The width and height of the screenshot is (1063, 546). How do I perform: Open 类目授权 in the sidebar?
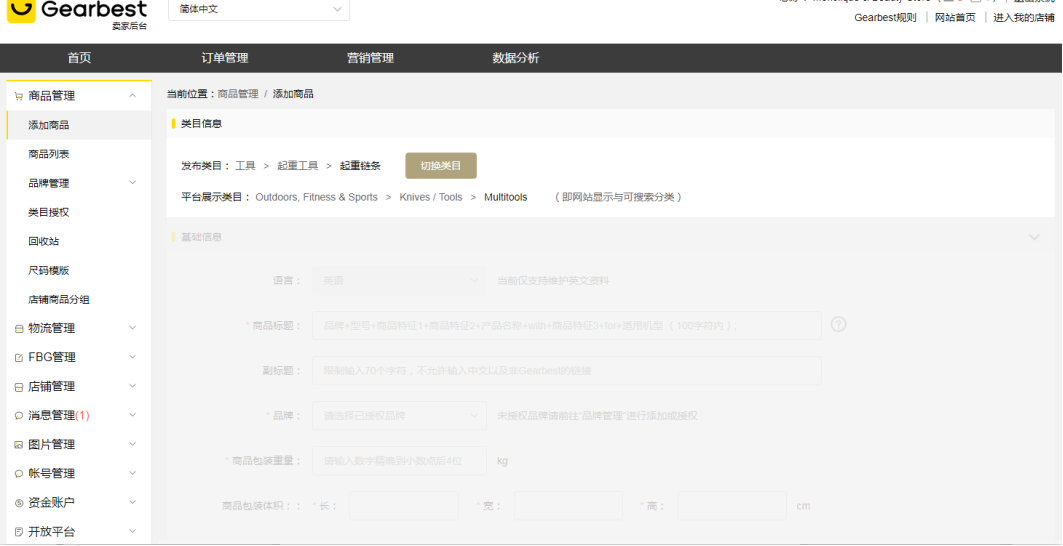(x=49, y=212)
